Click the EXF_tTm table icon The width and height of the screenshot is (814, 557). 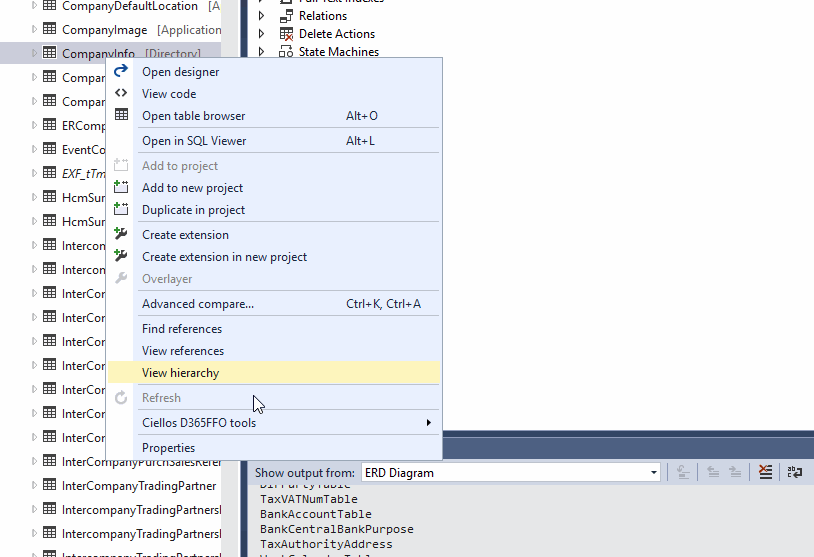pos(49,172)
